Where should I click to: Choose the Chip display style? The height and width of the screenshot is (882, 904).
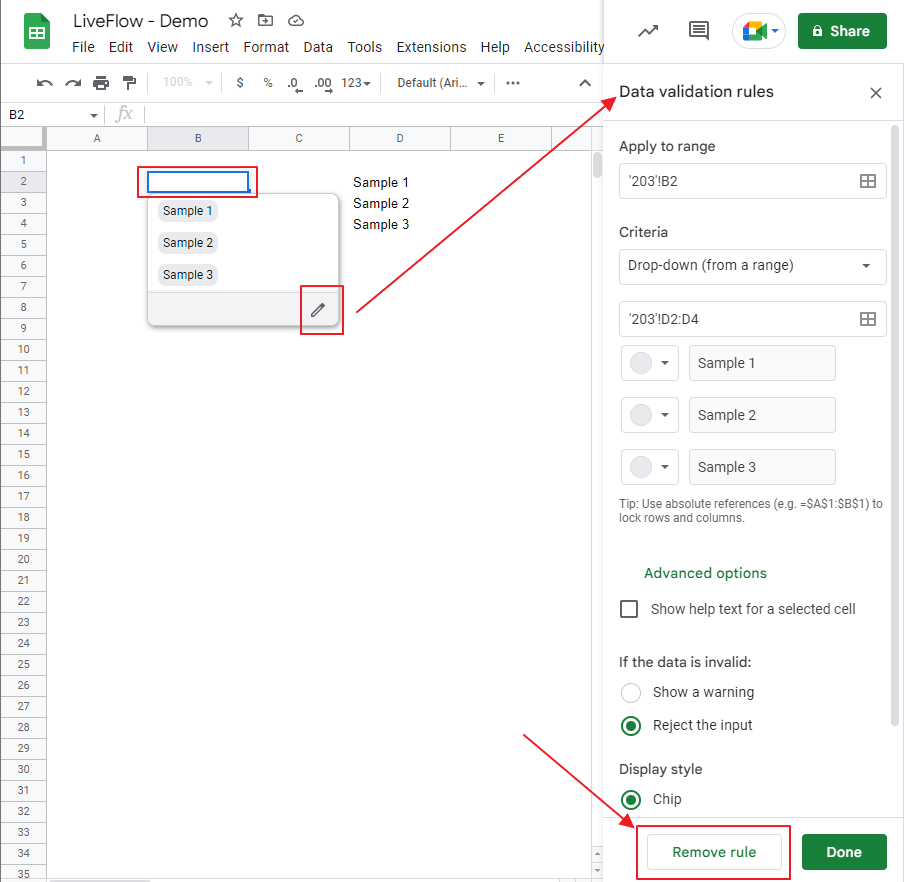(631, 800)
